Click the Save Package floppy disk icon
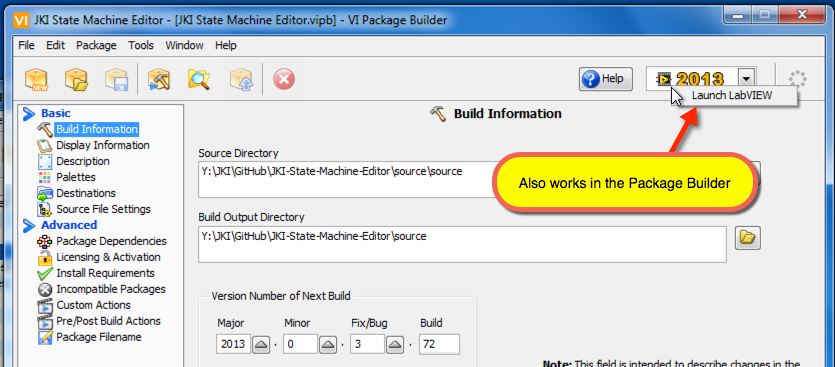 point(116,80)
